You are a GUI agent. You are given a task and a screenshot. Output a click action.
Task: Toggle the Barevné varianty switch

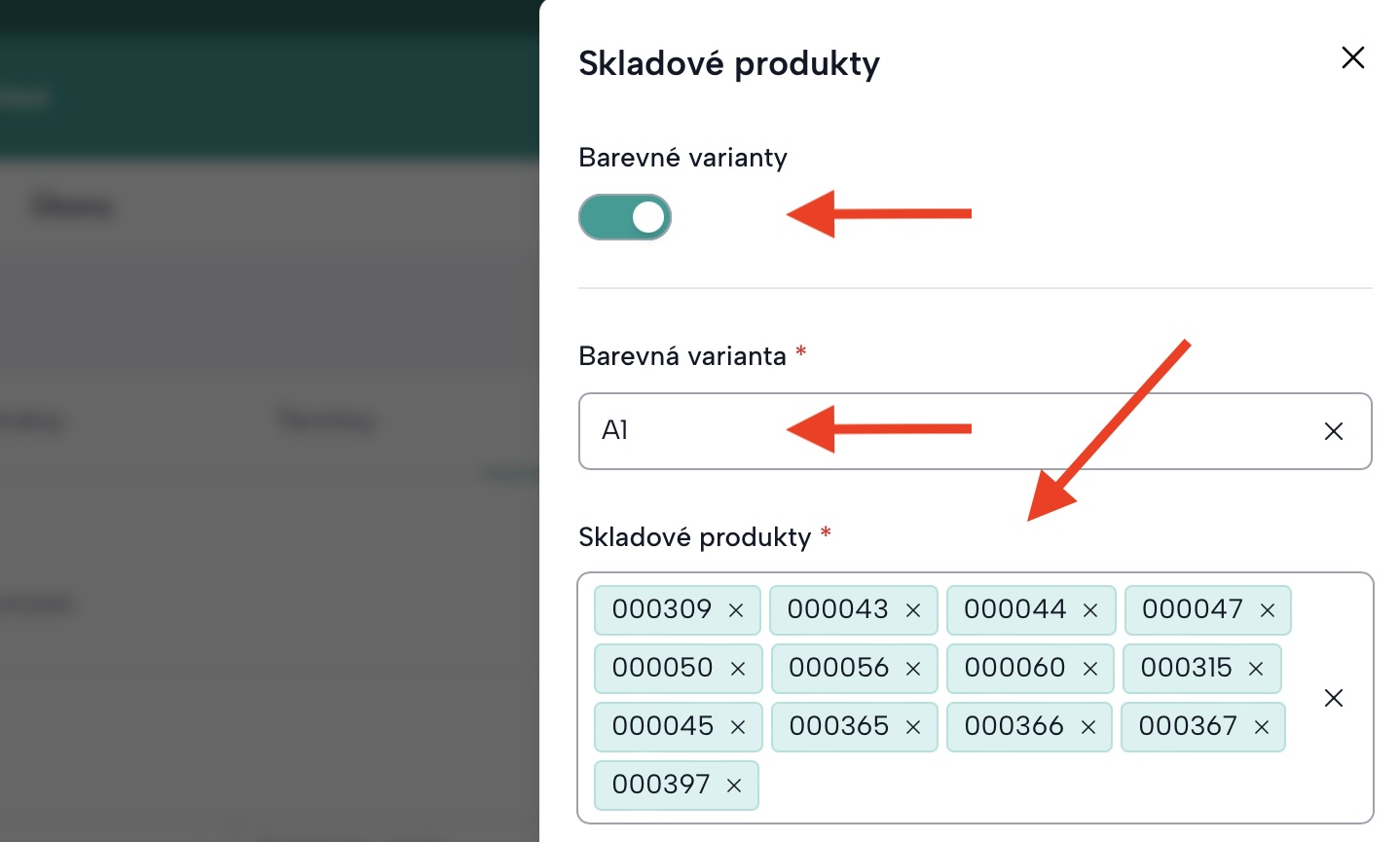coord(624,217)
